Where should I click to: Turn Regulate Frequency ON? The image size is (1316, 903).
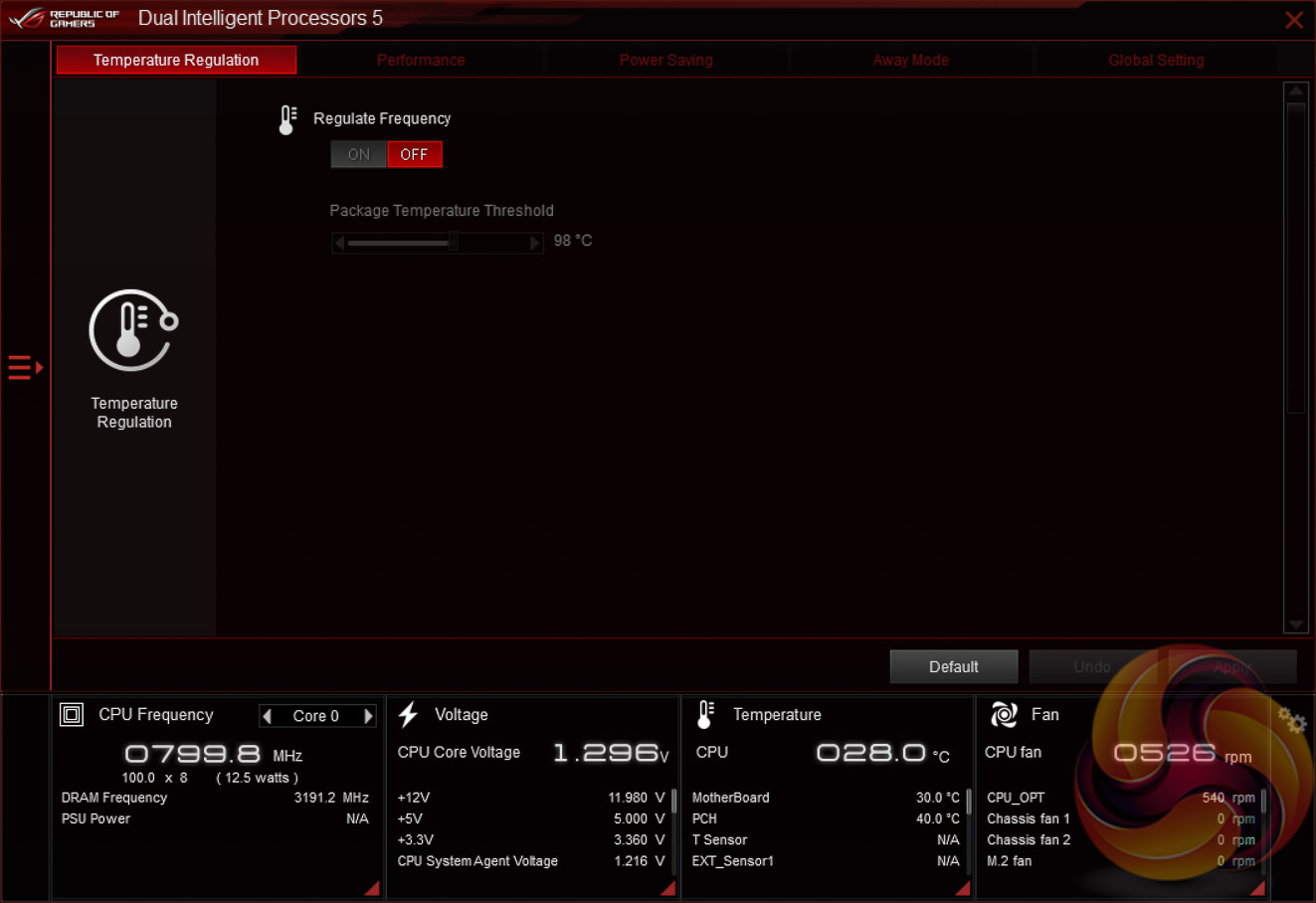(358, 155)
